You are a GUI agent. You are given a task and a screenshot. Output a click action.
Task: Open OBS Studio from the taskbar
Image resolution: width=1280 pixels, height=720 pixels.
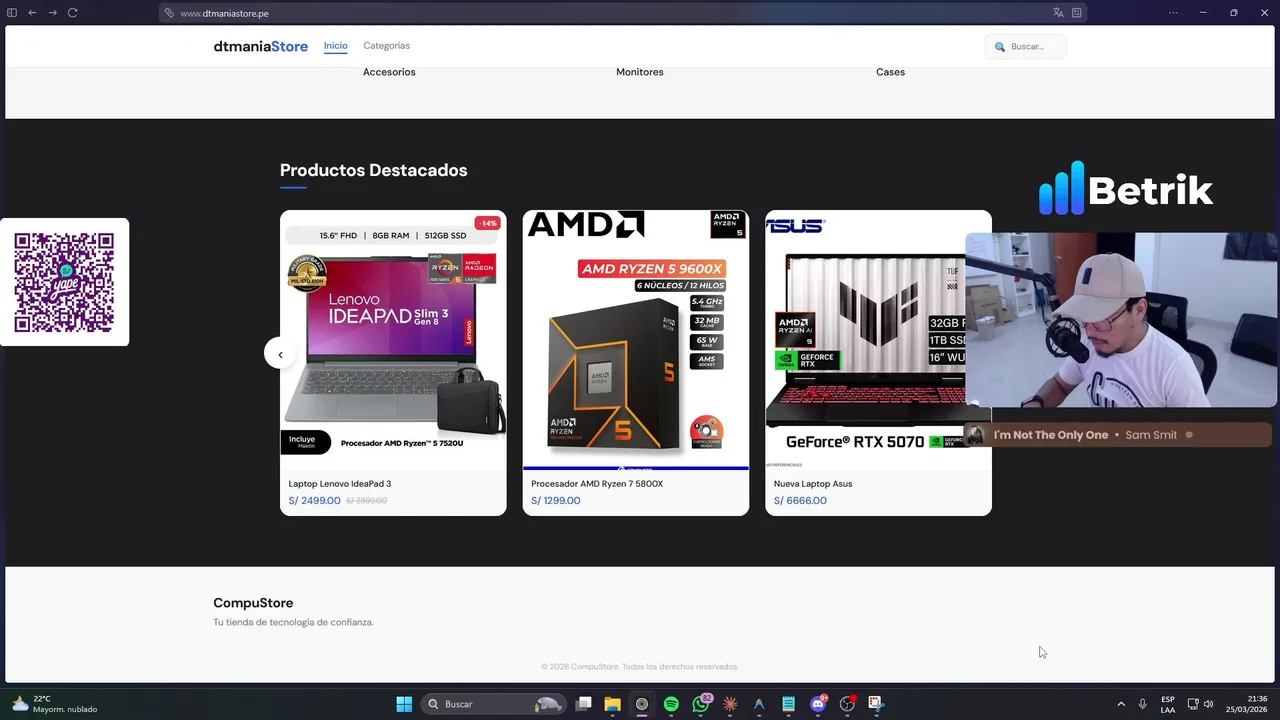point(847,704)
